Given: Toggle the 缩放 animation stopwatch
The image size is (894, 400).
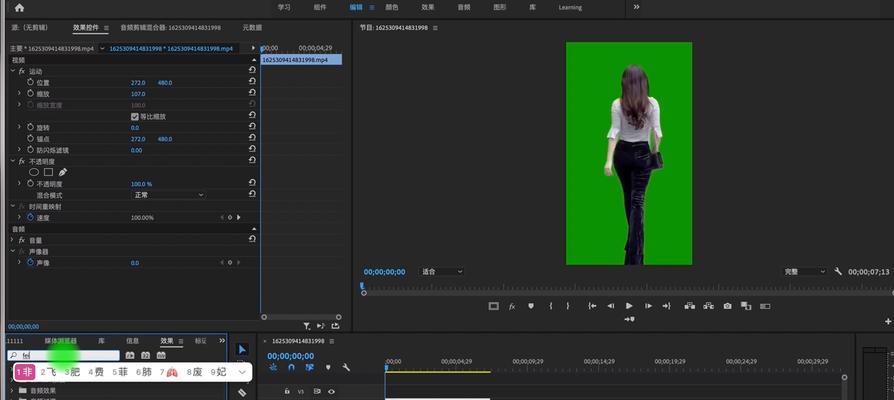Looking at the screenshot, I should pos(30,93).
